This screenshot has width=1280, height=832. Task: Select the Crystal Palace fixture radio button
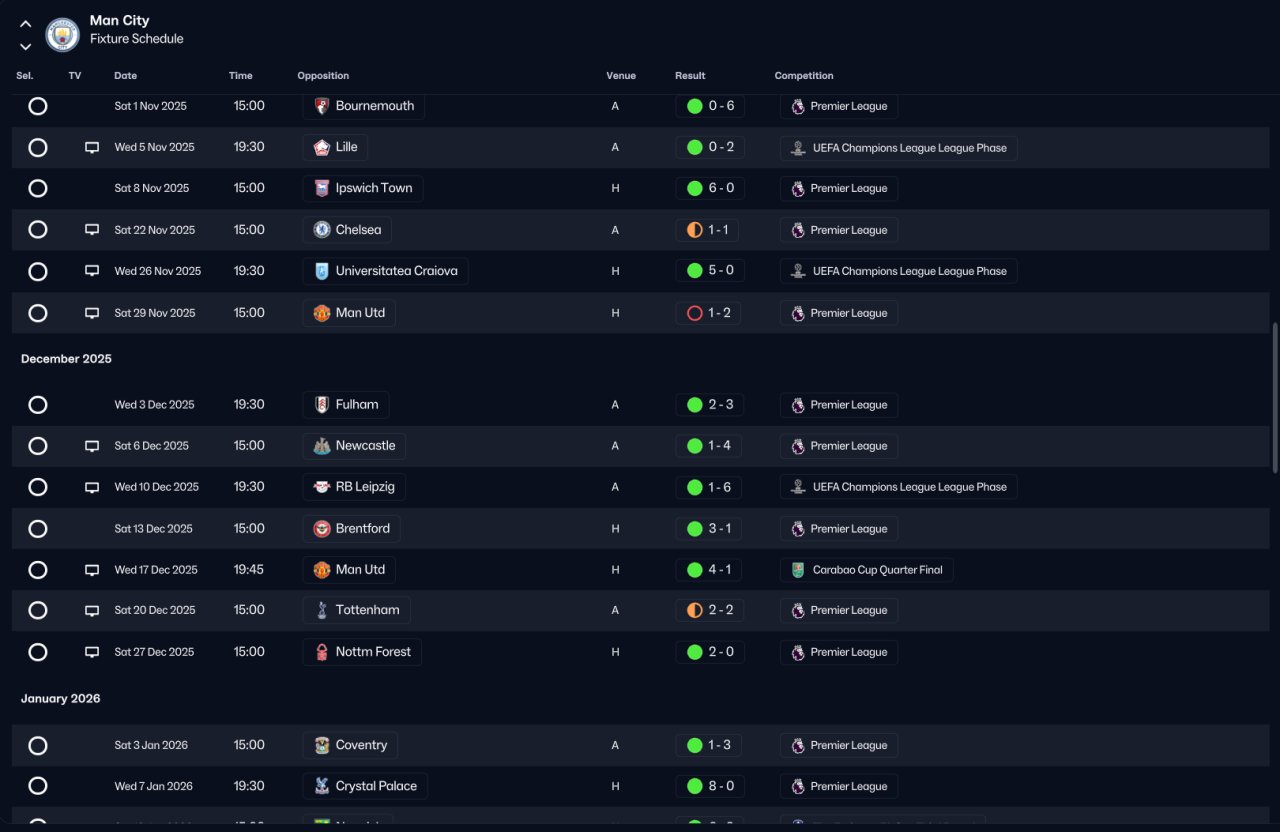pos(38,786)
